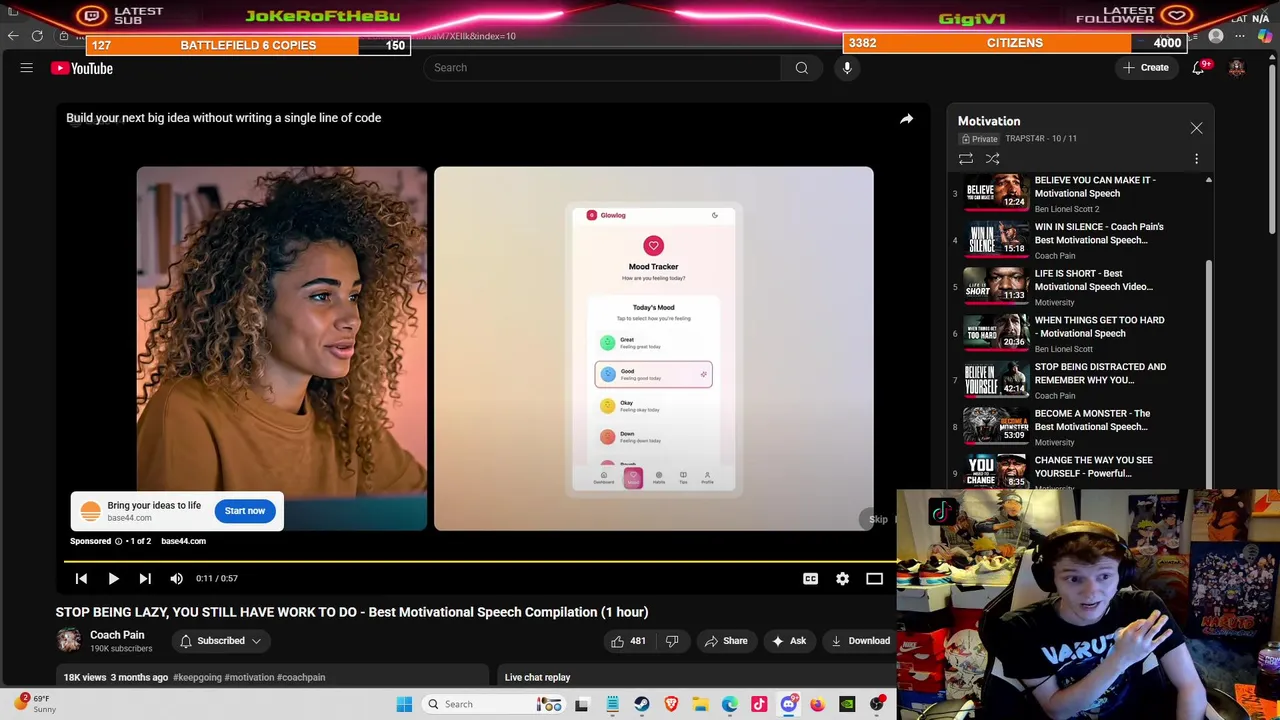The height and width of the screenshot is (720, 1280).
Task: Toggle shuffle for the Motivation playlist
Action: (x=993, y=159)
